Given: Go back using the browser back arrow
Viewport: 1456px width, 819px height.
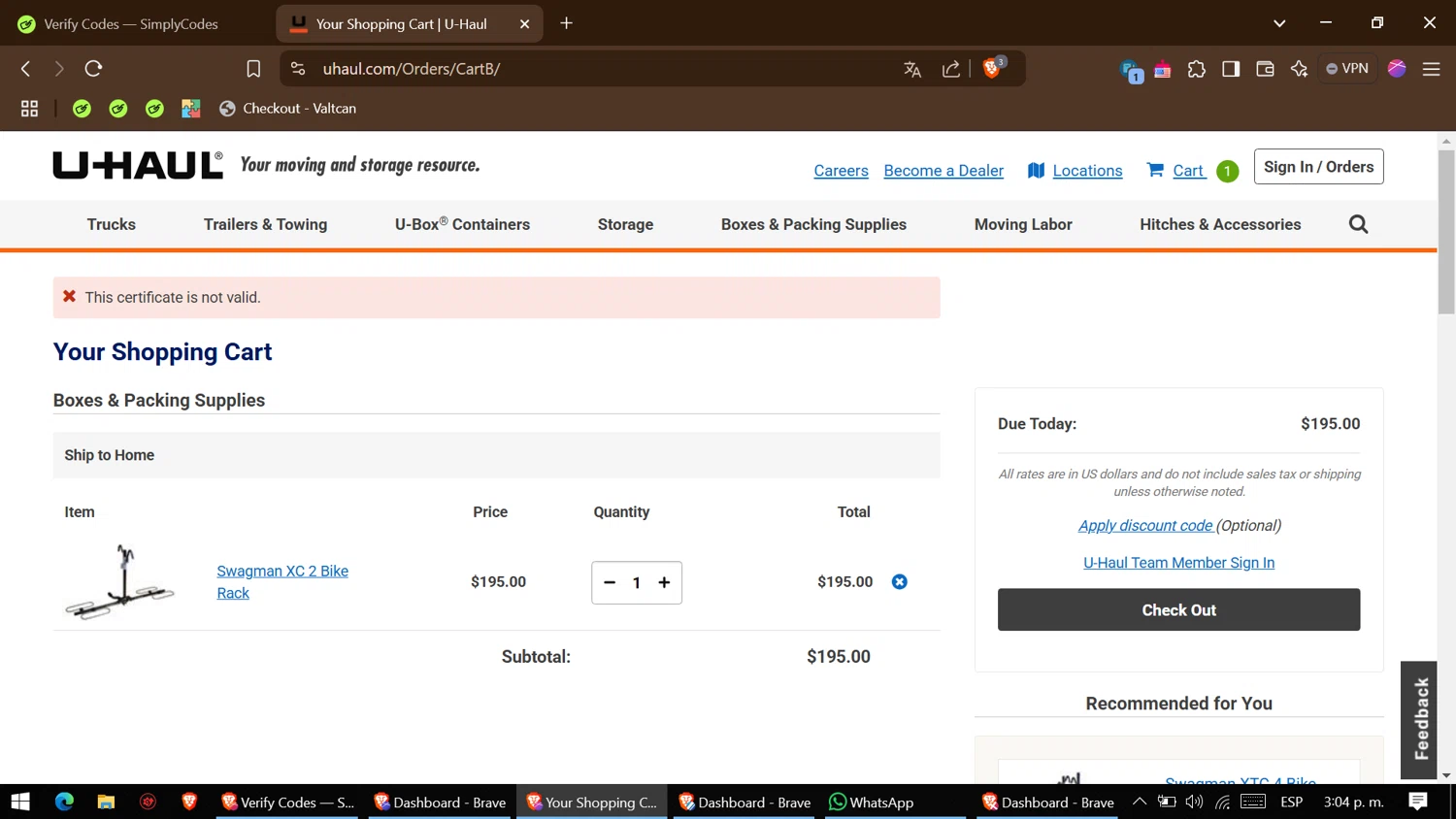Looking at the screenshot, I should click(26, 69).
